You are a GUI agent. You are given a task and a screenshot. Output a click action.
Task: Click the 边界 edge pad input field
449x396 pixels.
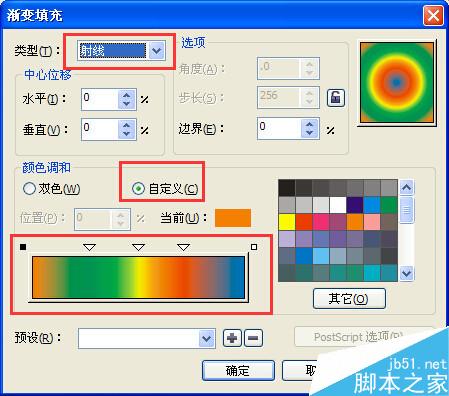click(x=279, y=128)
